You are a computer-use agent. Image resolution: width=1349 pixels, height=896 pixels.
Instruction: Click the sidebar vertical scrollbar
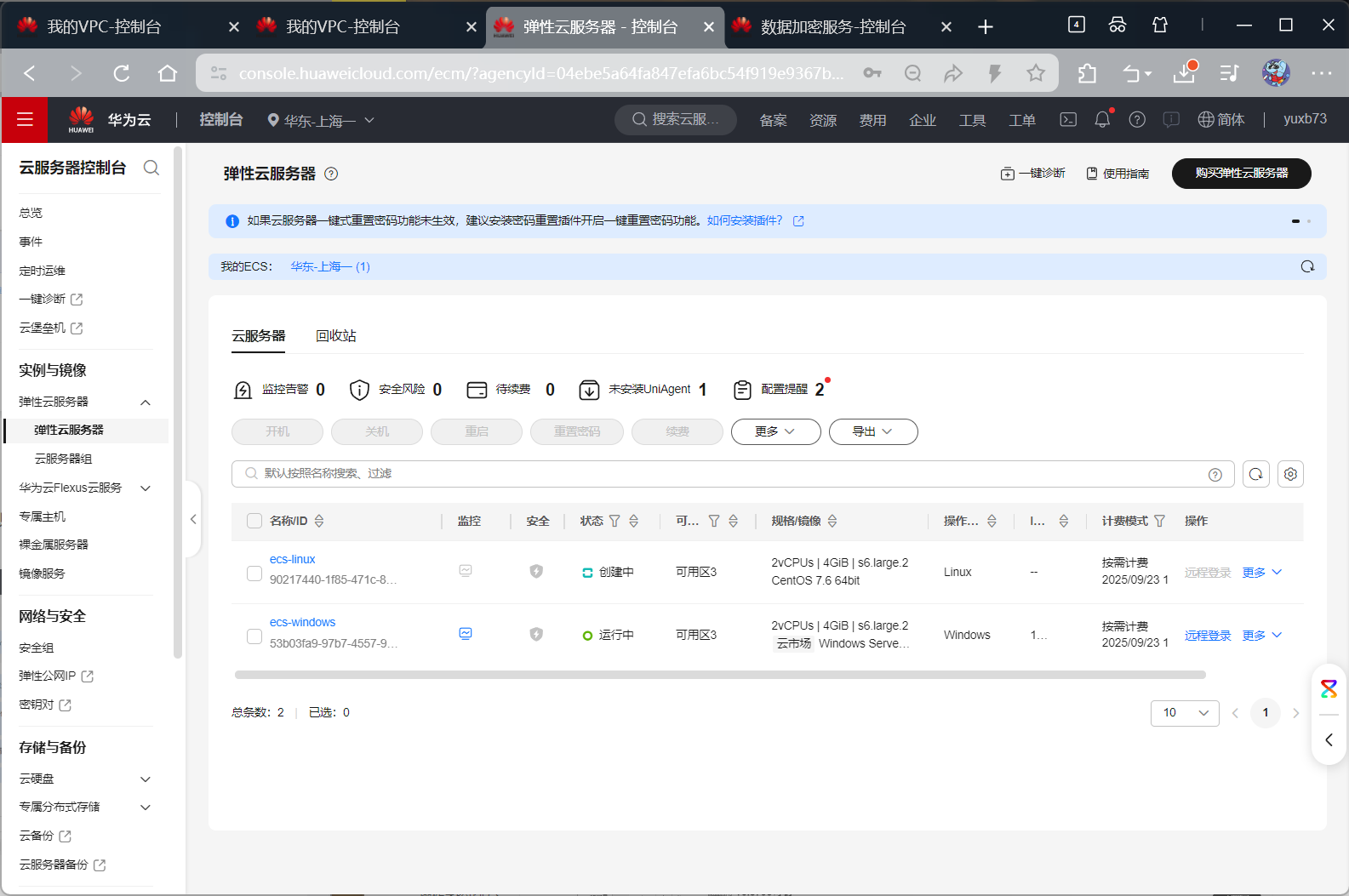pyautogui.click(x=178, y=404)
